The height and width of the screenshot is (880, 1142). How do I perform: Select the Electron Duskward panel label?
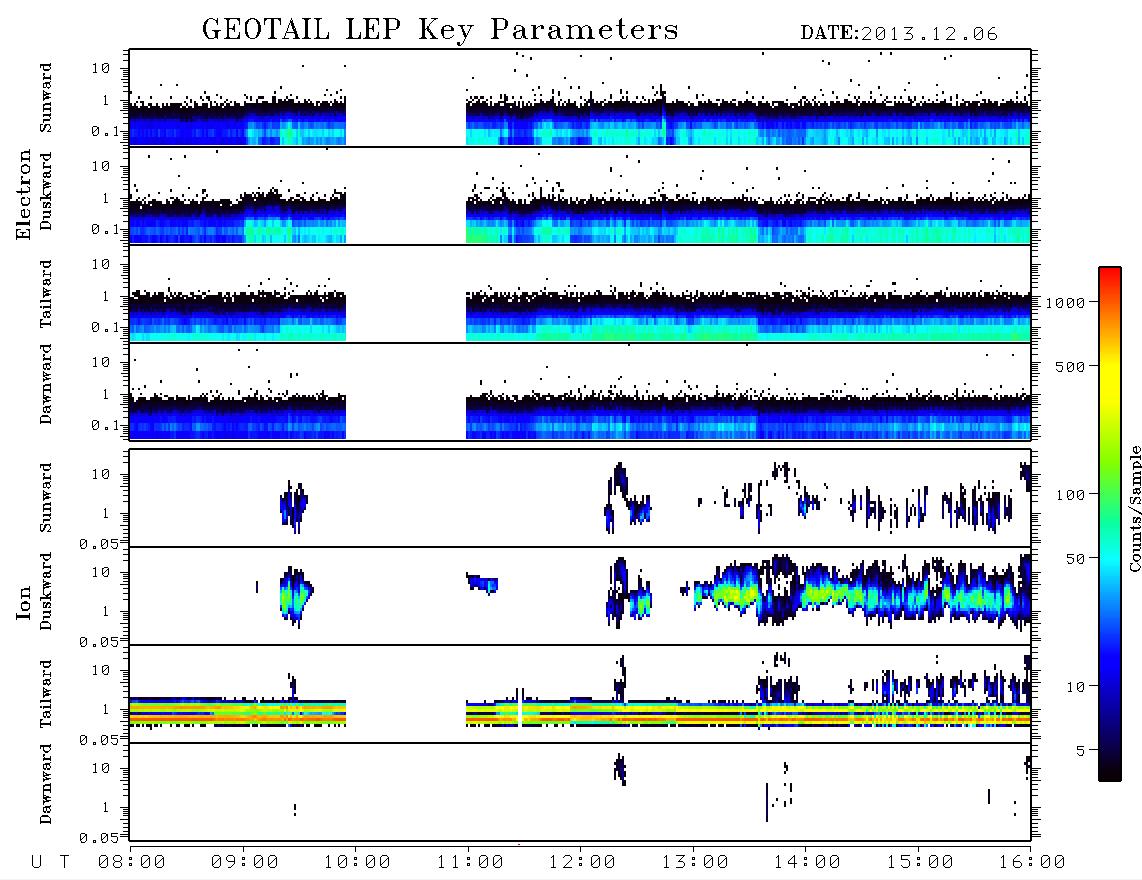coord(46,192)
